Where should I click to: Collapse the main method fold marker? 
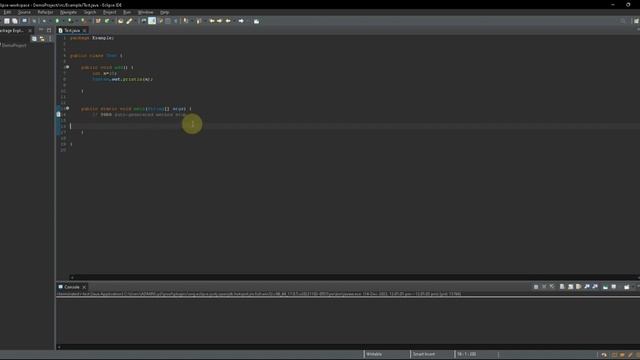click(67, 109)
